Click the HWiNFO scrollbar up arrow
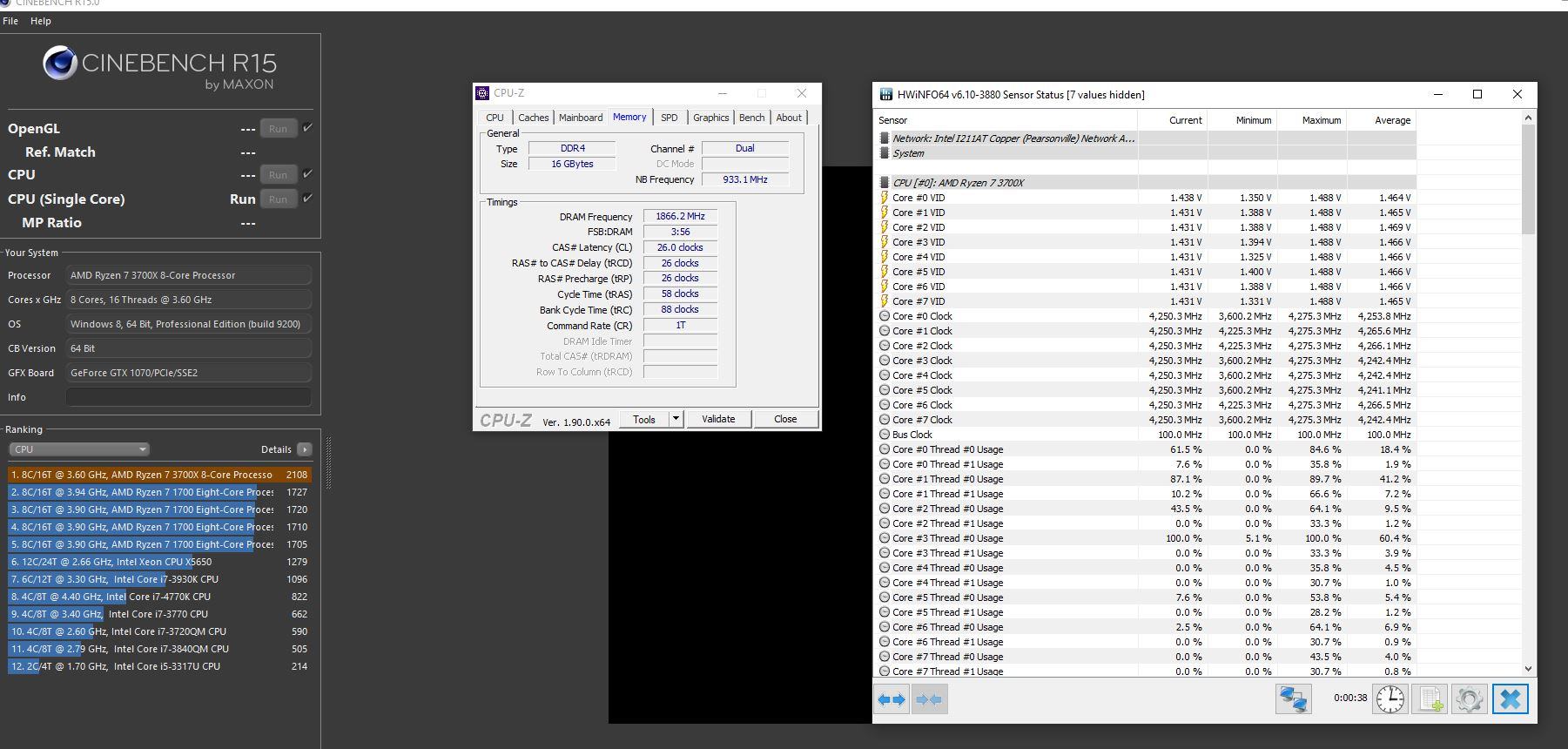Image resolution: width=1568 pixels, height=749 pixels. pos(1529,118)
